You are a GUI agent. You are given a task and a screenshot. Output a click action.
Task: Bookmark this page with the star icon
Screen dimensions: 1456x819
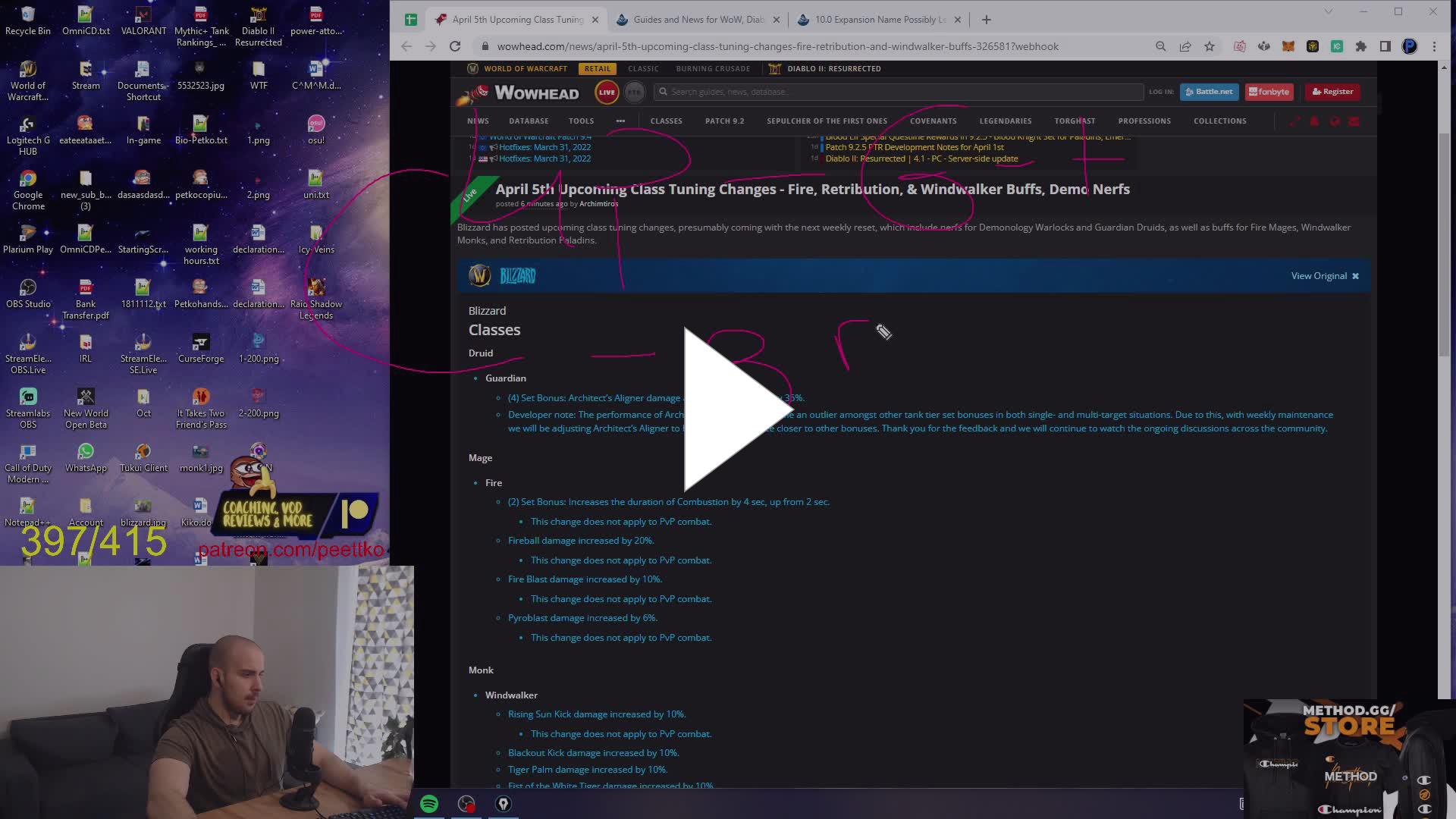coord(1210,46)
